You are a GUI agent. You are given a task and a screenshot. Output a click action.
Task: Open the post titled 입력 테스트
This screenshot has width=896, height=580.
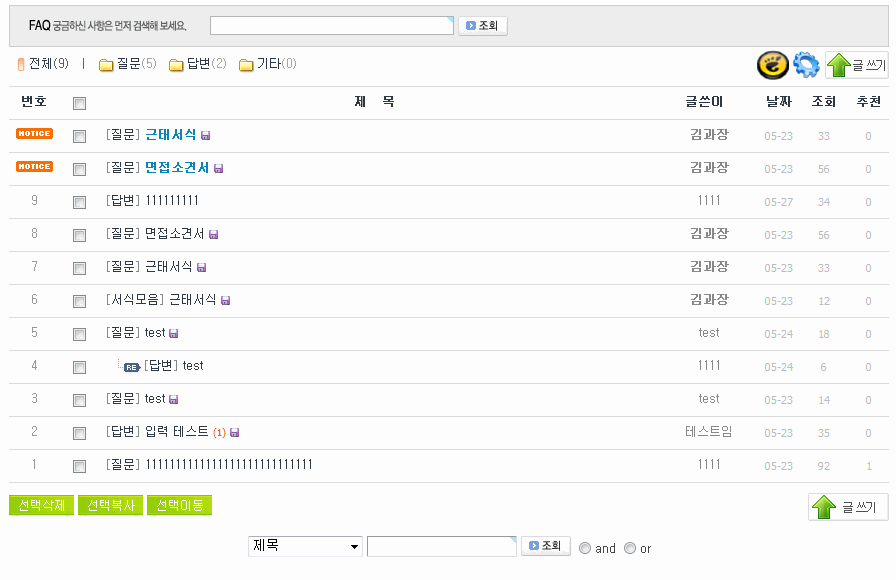(177, 432)
